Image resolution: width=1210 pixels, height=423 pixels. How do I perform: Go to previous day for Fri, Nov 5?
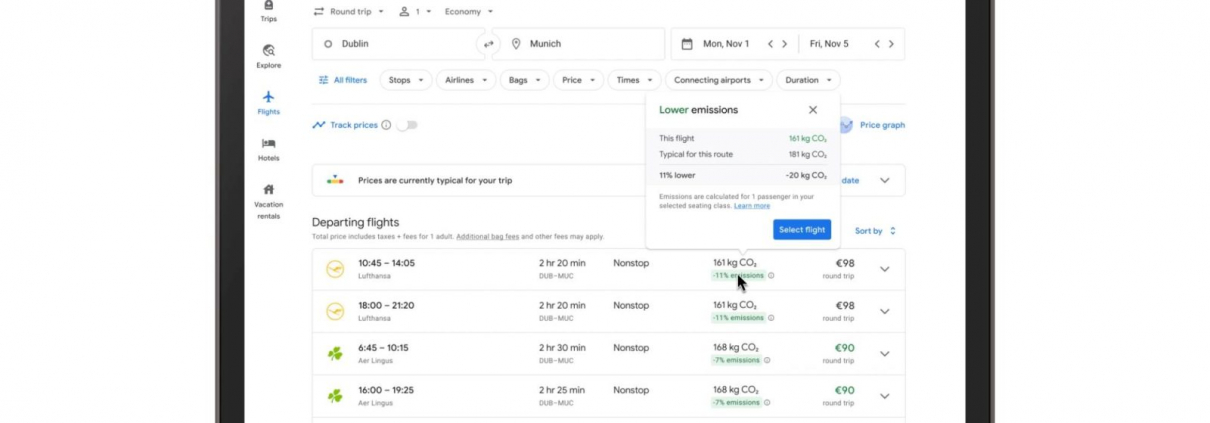(877, 44)
